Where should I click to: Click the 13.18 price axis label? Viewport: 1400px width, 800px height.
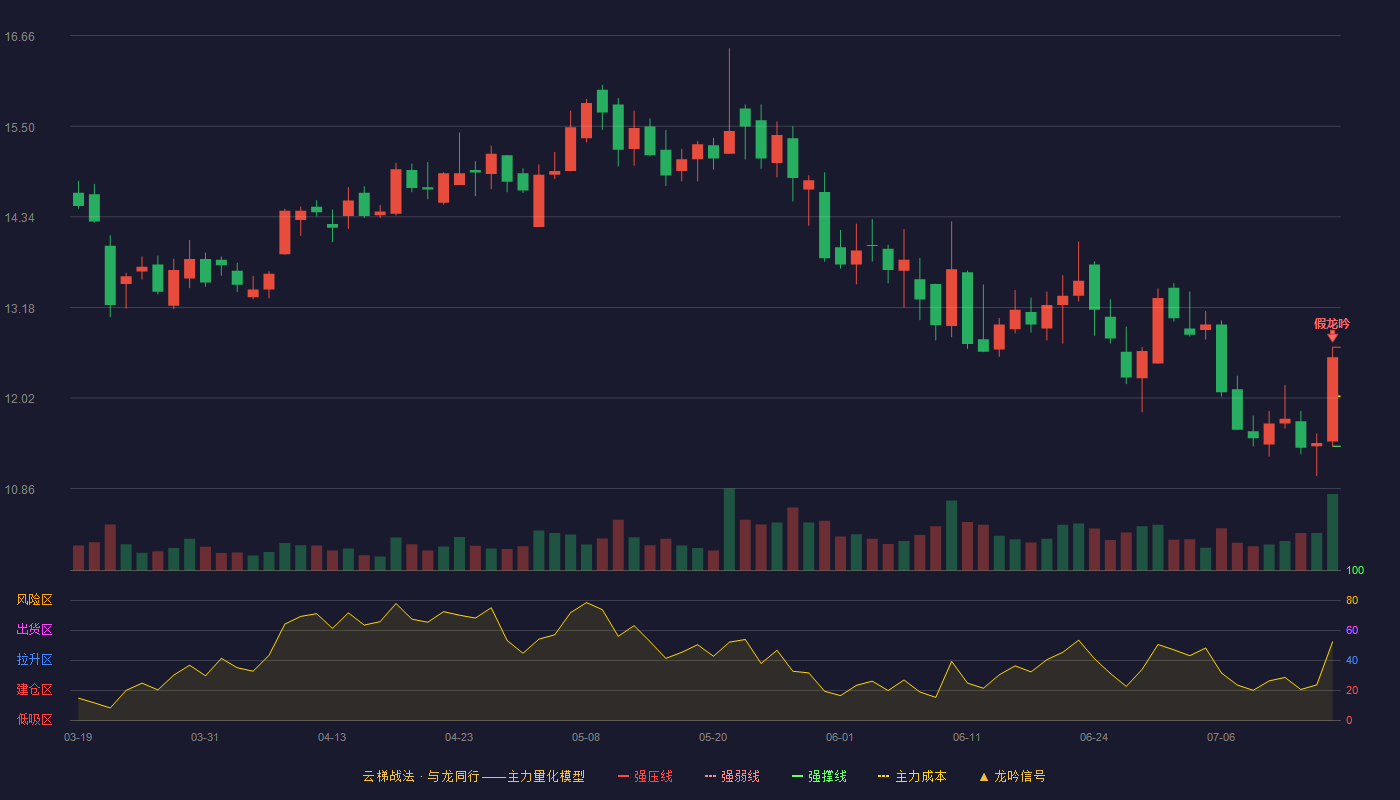(x=20, y=308)
